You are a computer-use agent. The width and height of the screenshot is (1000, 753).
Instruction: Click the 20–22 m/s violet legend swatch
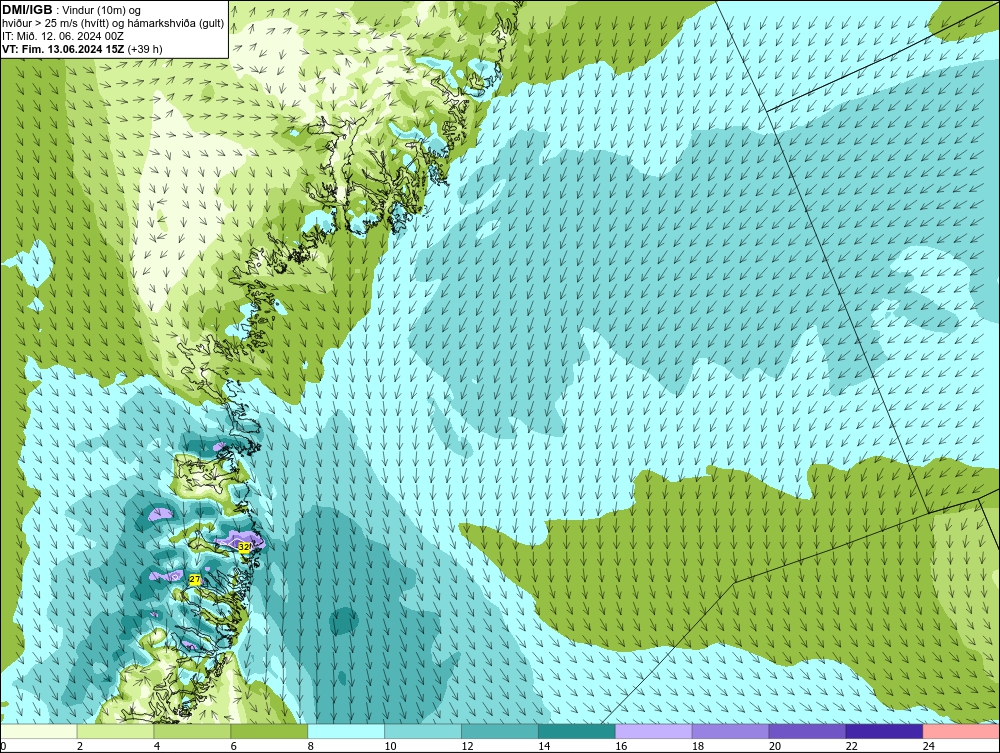coord(807,731)
